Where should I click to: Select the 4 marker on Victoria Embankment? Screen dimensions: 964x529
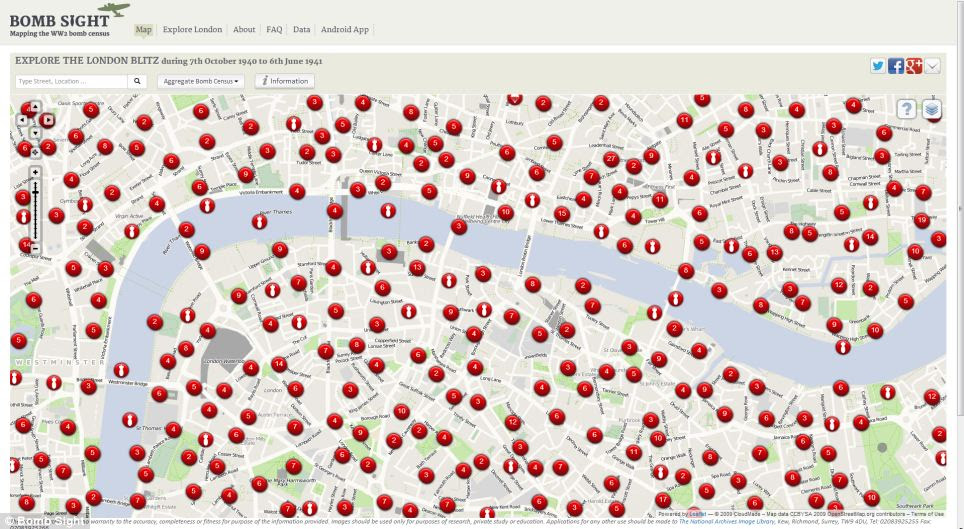(x=297, y=191)
